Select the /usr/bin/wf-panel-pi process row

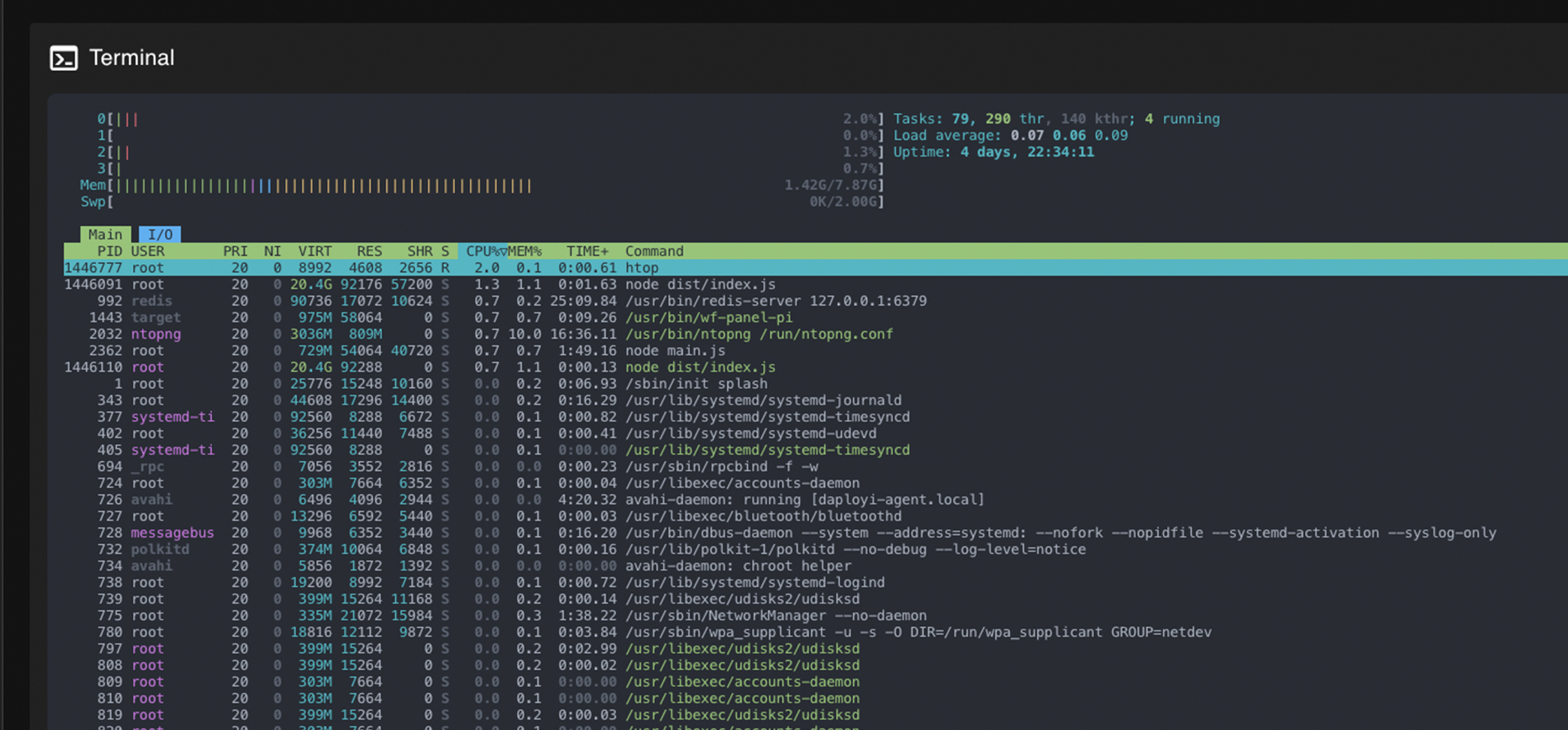(x=815, y=317)
